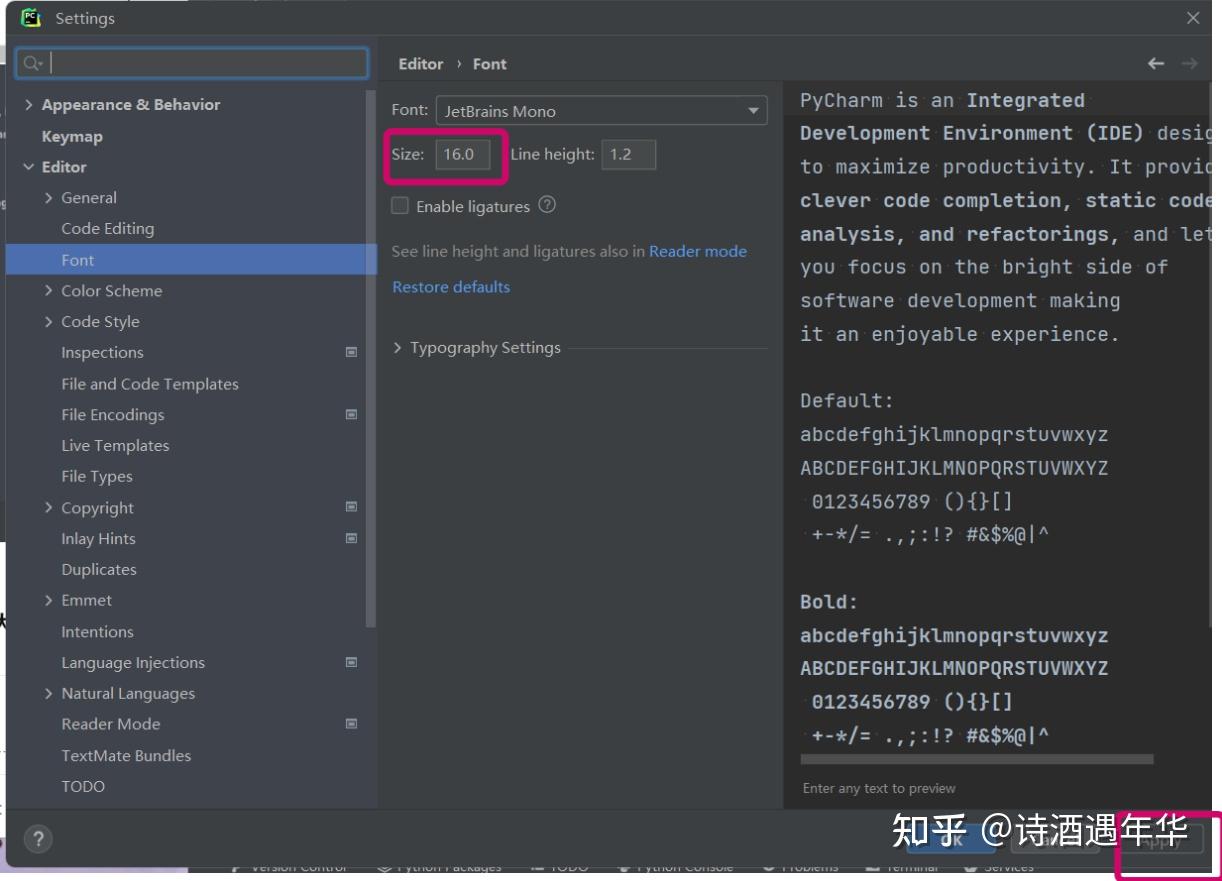The height and width of the screenshot is (881, 1222).
Task: Select Code Editing settings page
Action: 107,228
